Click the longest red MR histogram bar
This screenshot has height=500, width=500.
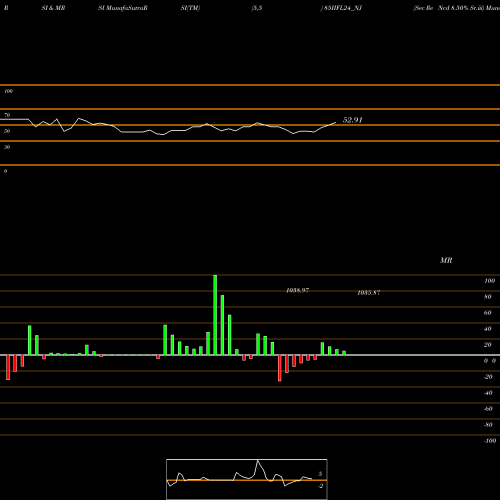(x=280, y=368)
